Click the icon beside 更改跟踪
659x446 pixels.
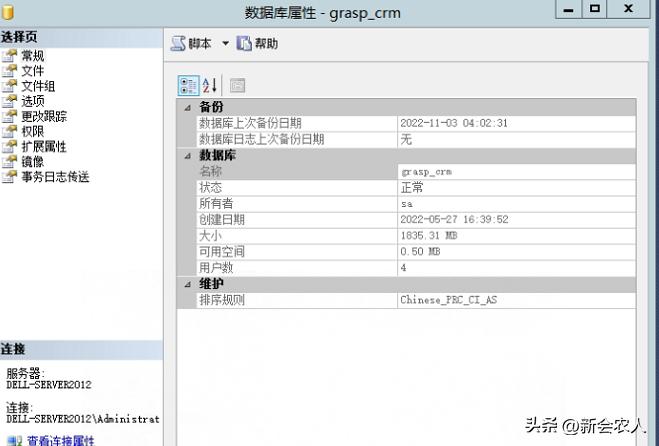coord(9,116)
